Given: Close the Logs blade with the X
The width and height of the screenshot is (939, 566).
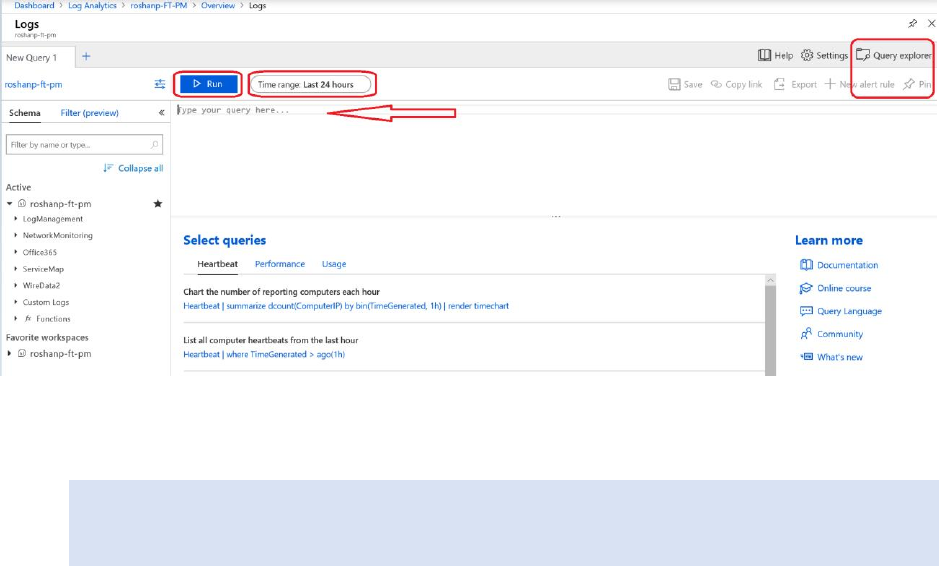Looking at the screenshot, I should (x=931, y=23).
